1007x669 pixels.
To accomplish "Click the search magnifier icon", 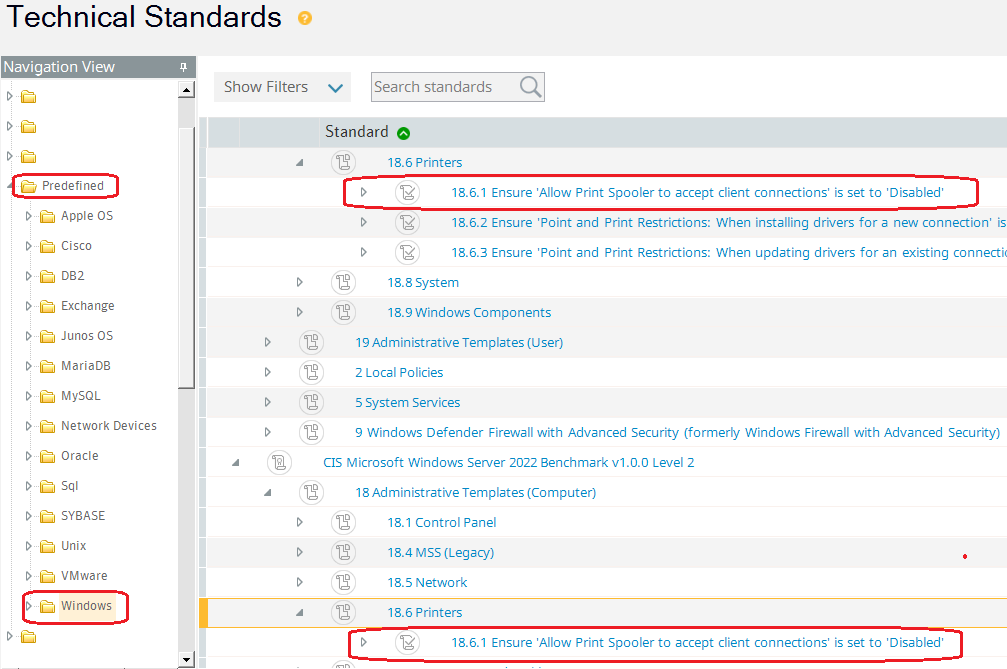I will pos(530,87).
